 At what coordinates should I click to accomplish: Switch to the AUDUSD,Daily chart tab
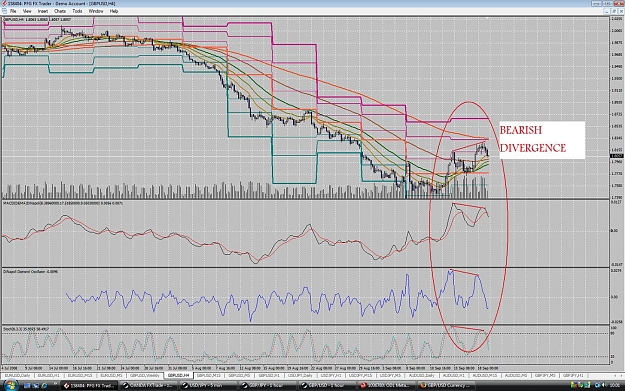[422, 375]
